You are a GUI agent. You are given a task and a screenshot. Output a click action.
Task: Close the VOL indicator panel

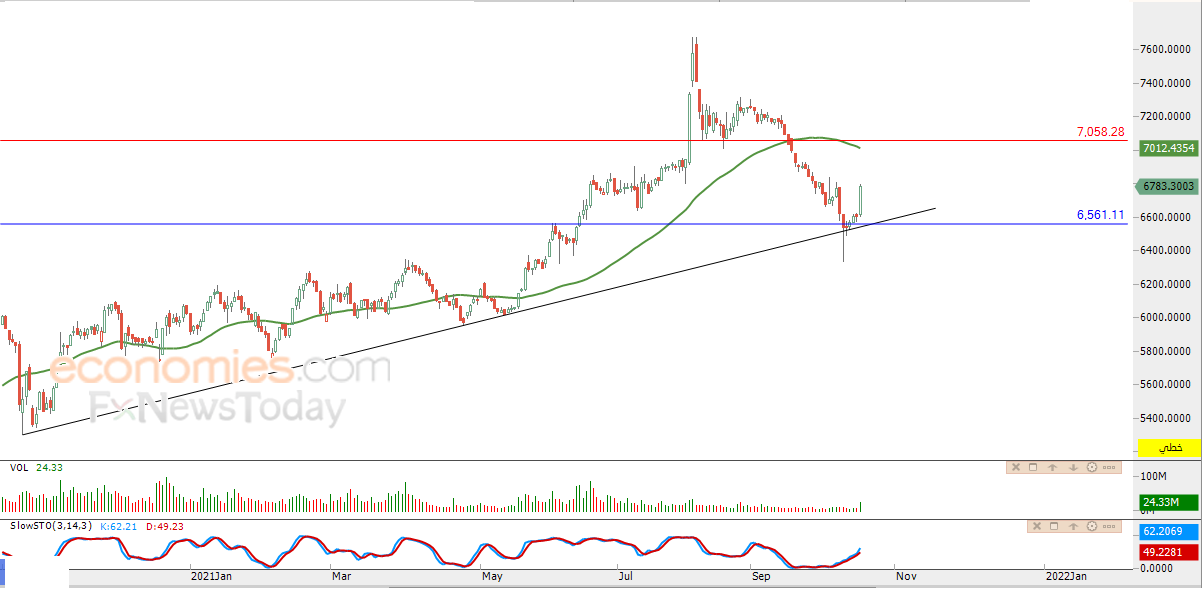click(1016, 467)
